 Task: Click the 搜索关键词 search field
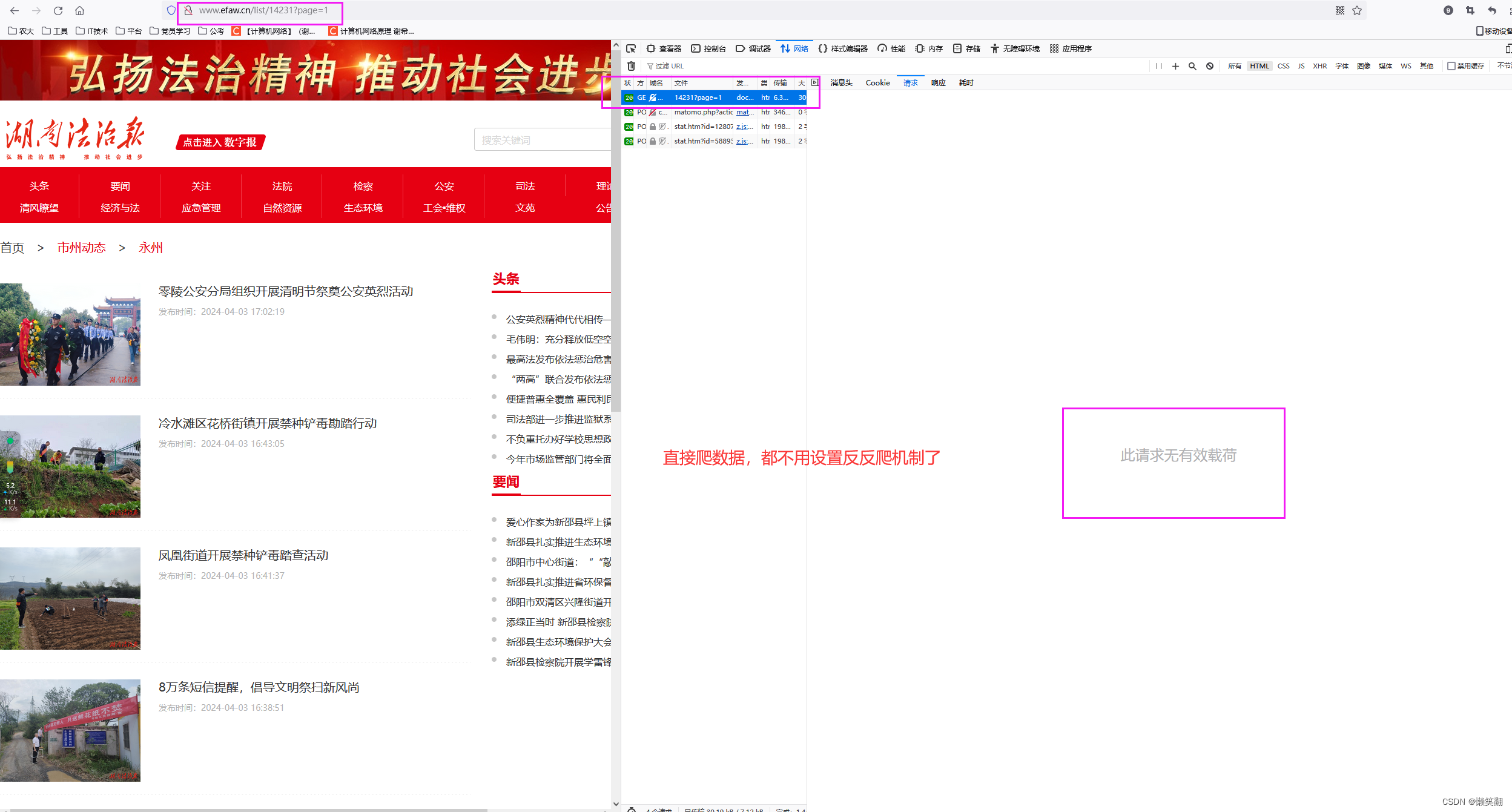pyautogui.click(x=542, y=140)
